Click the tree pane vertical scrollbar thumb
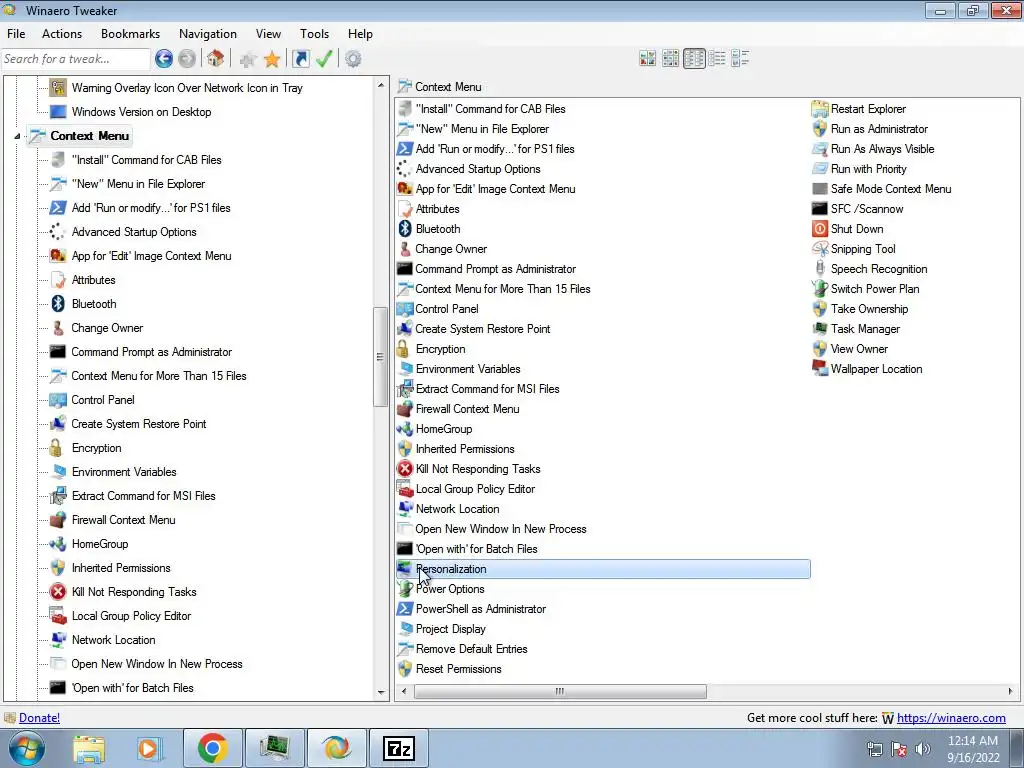Screen dimensions: 1024x768 [380, 357]
